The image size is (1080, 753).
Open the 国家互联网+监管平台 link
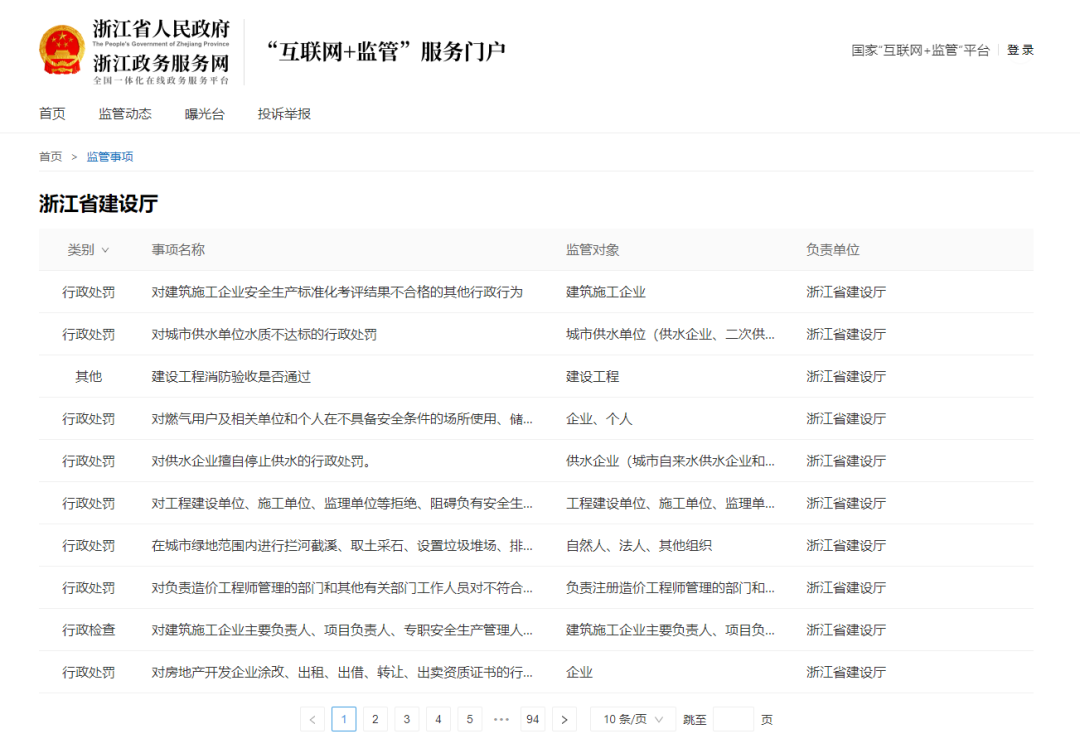[922, 50]
